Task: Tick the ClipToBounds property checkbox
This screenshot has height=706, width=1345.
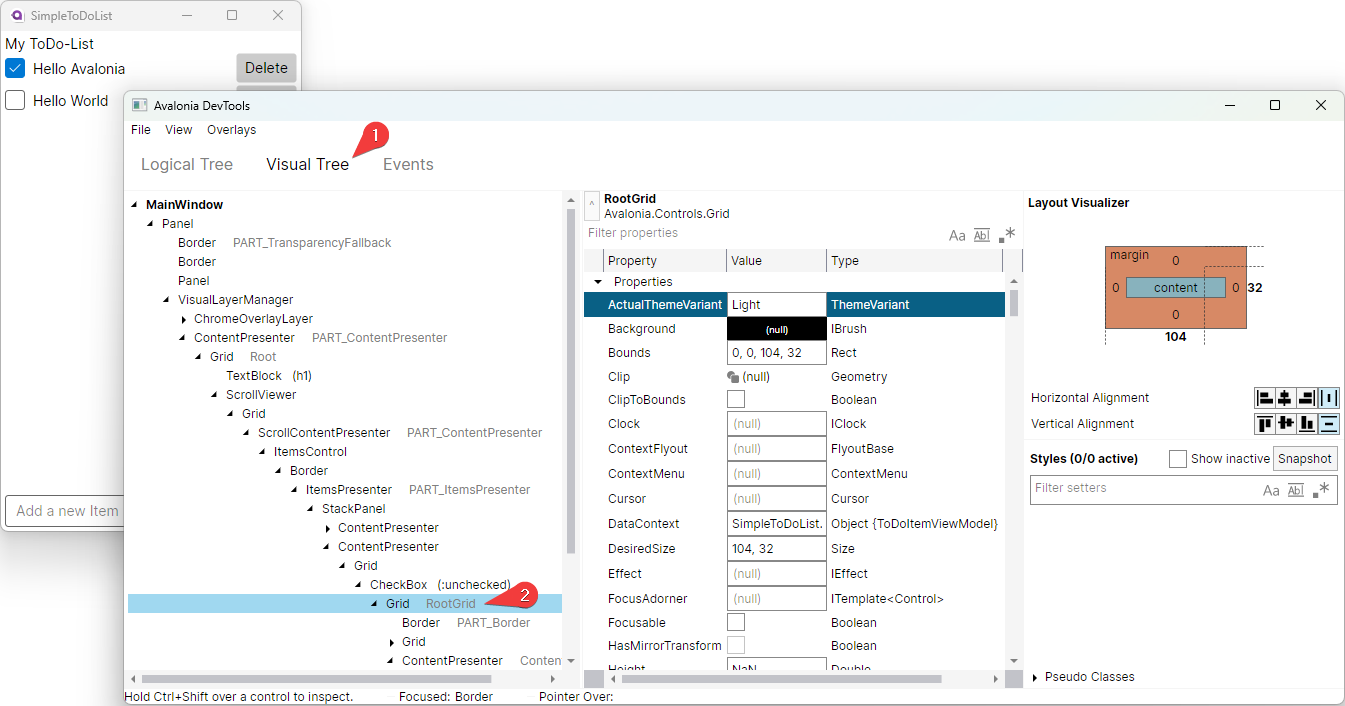Action: tap(736, 400)
